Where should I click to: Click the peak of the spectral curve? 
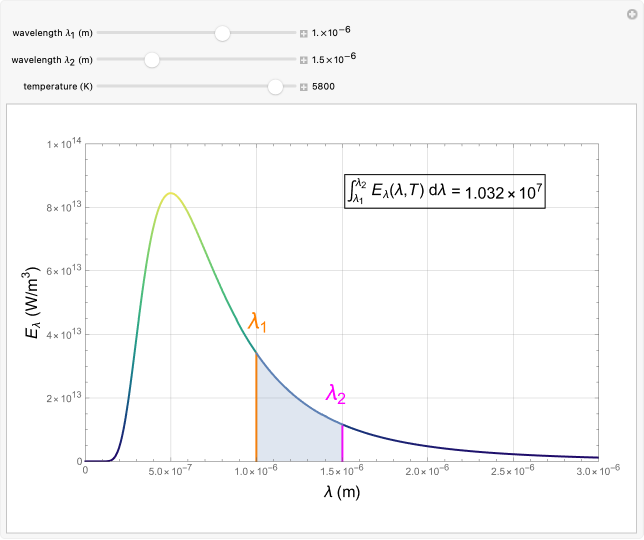[x=171, y=193]
